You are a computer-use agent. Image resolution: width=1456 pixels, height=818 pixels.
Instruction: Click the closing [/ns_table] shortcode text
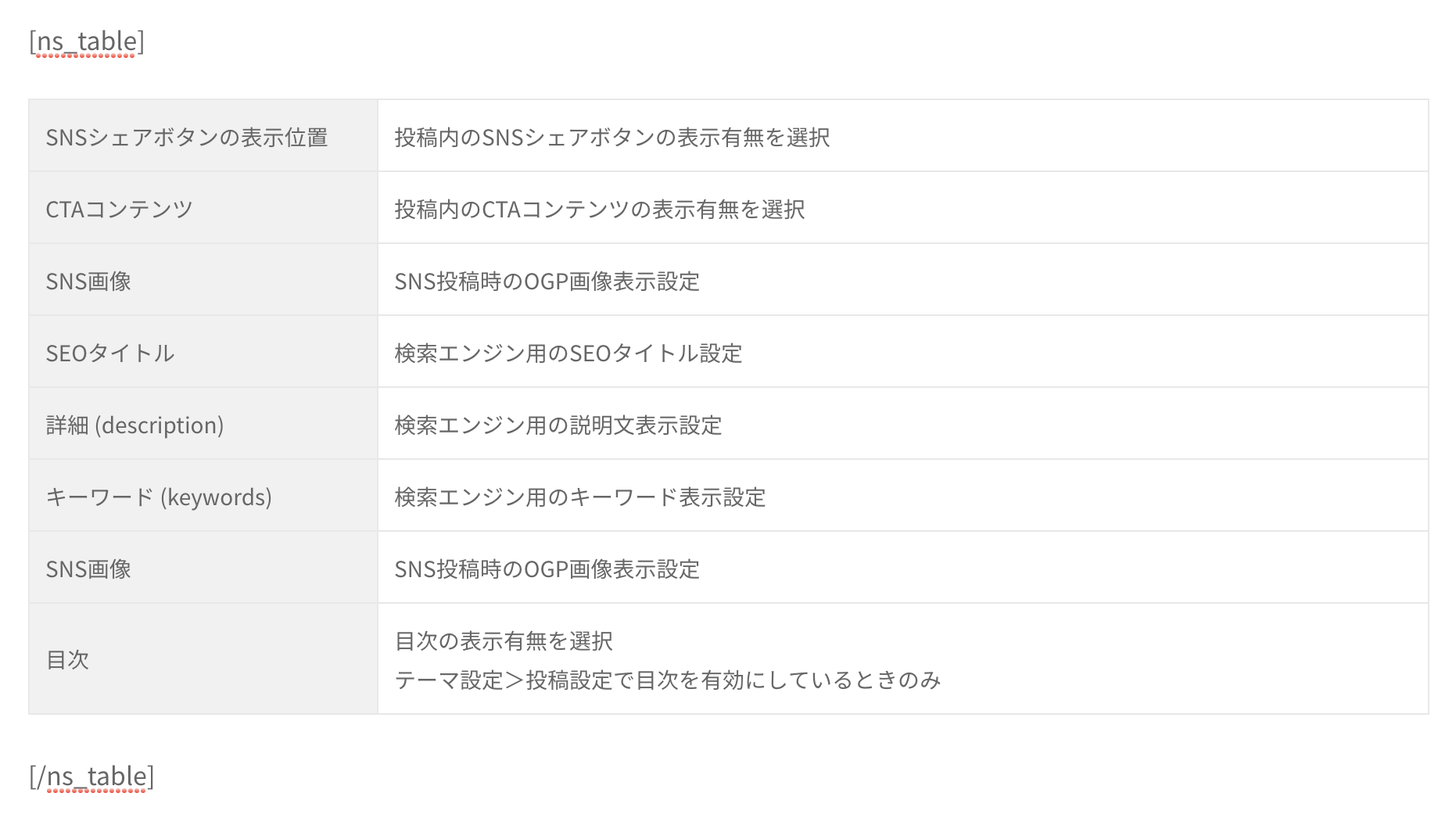click(x=91, y=777)
